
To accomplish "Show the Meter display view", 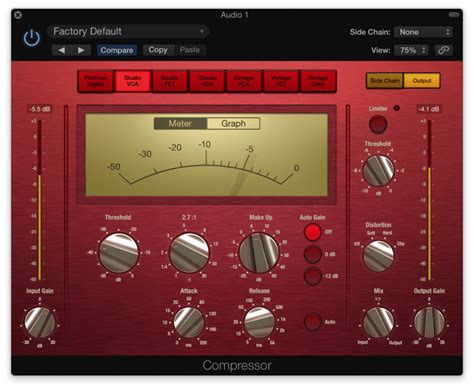I will click(180, 124).
